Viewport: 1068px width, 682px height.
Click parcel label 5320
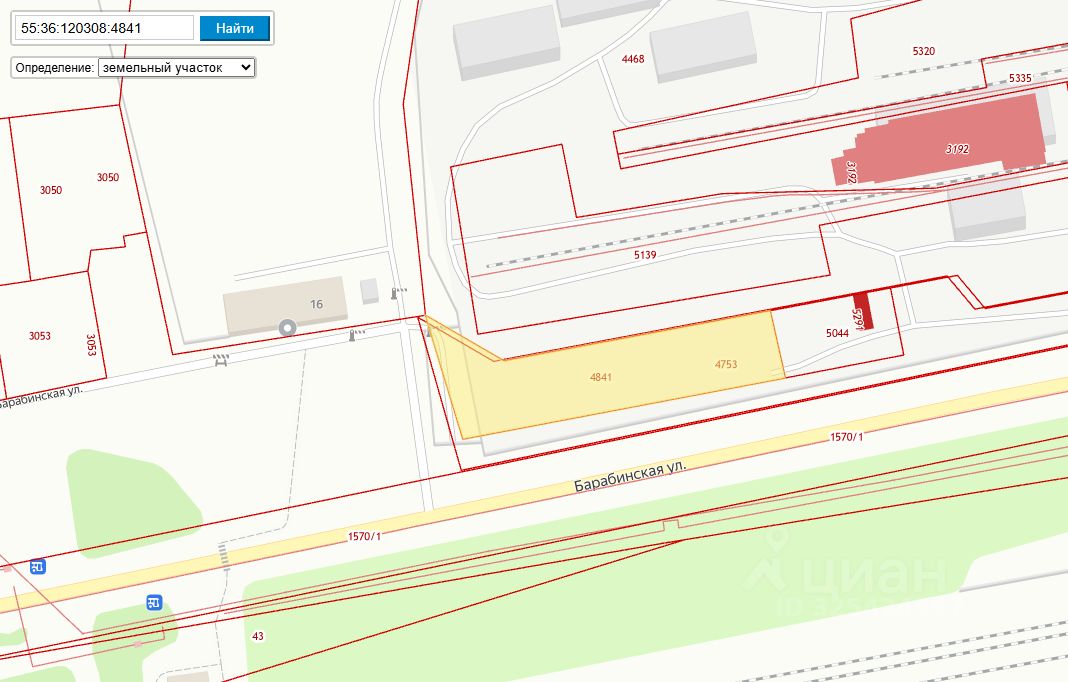tap(923, 51)
